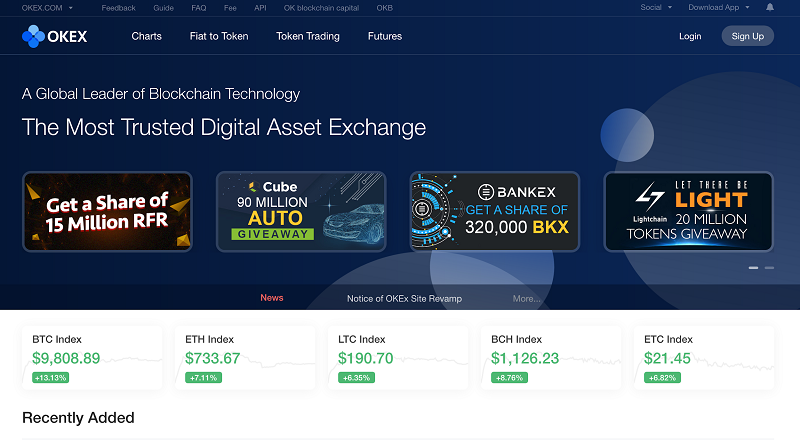The image size is (800, 440).
Task: Open the Futures menu item
Action: [385, 36]
